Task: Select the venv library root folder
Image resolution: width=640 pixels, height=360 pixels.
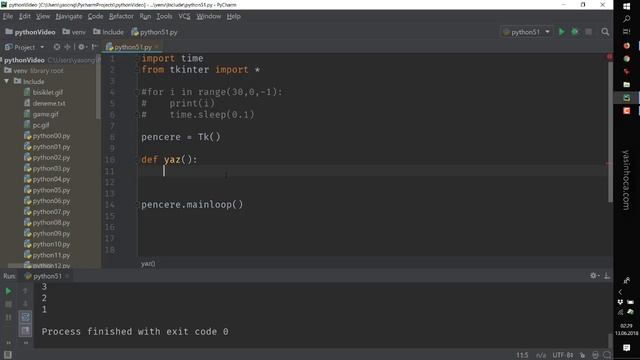Action: [x=34, y=71]
